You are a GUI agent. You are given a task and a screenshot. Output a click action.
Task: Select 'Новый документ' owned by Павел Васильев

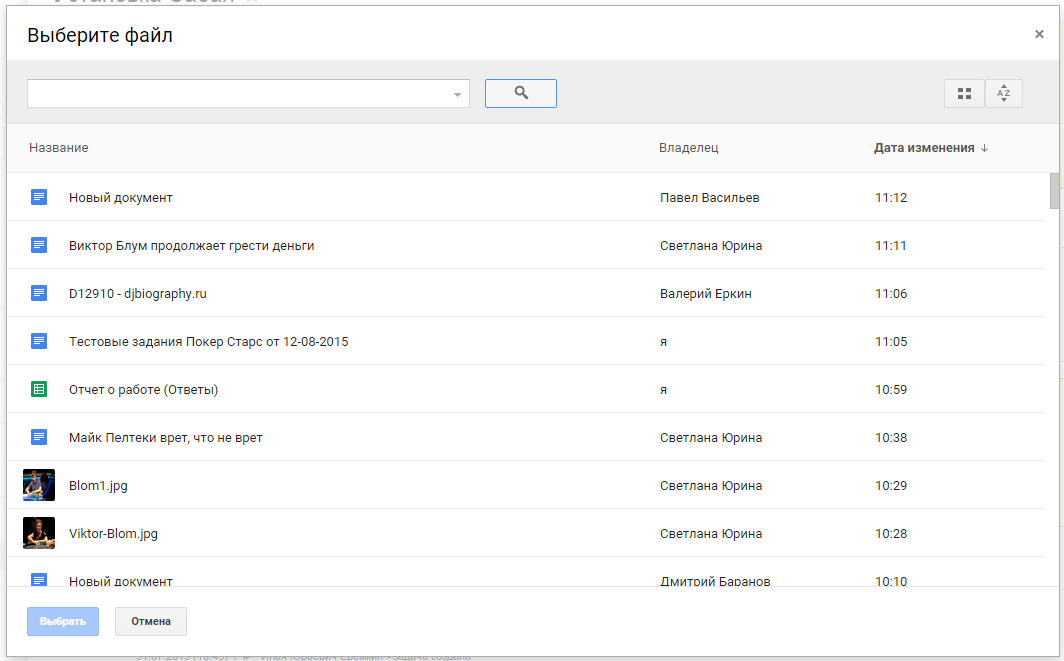[x=121, y=197]
